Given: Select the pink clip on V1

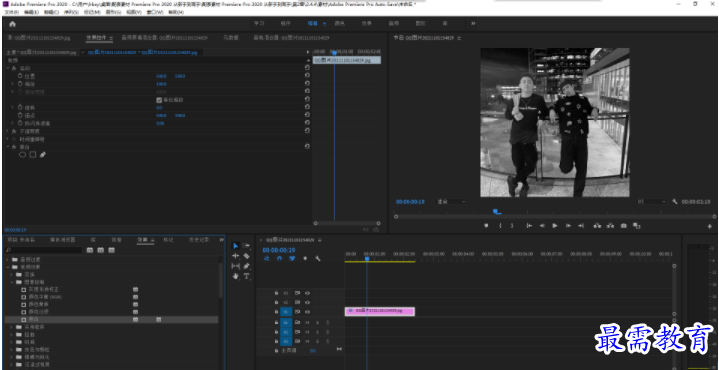Looking at the screenshot, I should tap(380, 311).
